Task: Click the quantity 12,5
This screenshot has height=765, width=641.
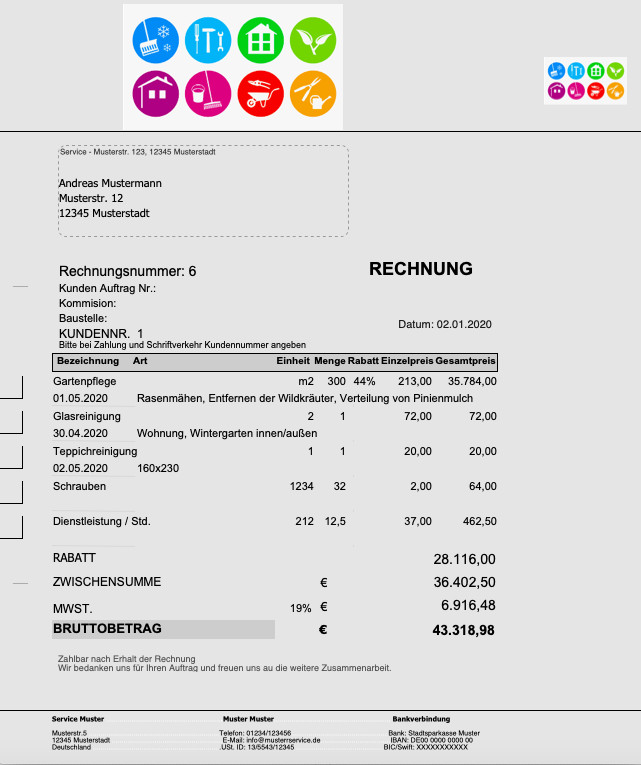Action: 335,522
